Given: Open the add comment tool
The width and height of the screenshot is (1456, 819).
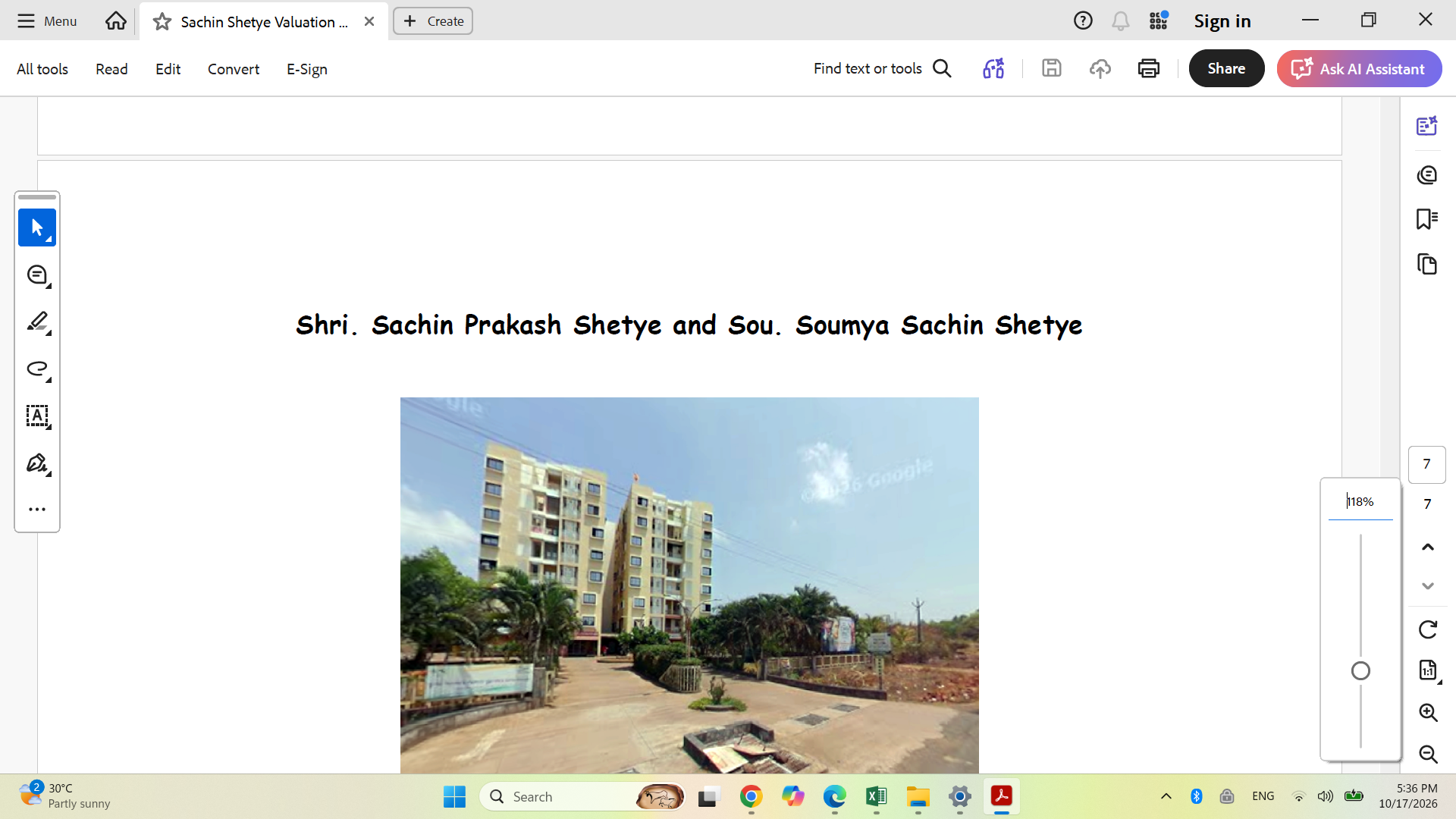Looking at the screenshot, I should pos(37,275).
